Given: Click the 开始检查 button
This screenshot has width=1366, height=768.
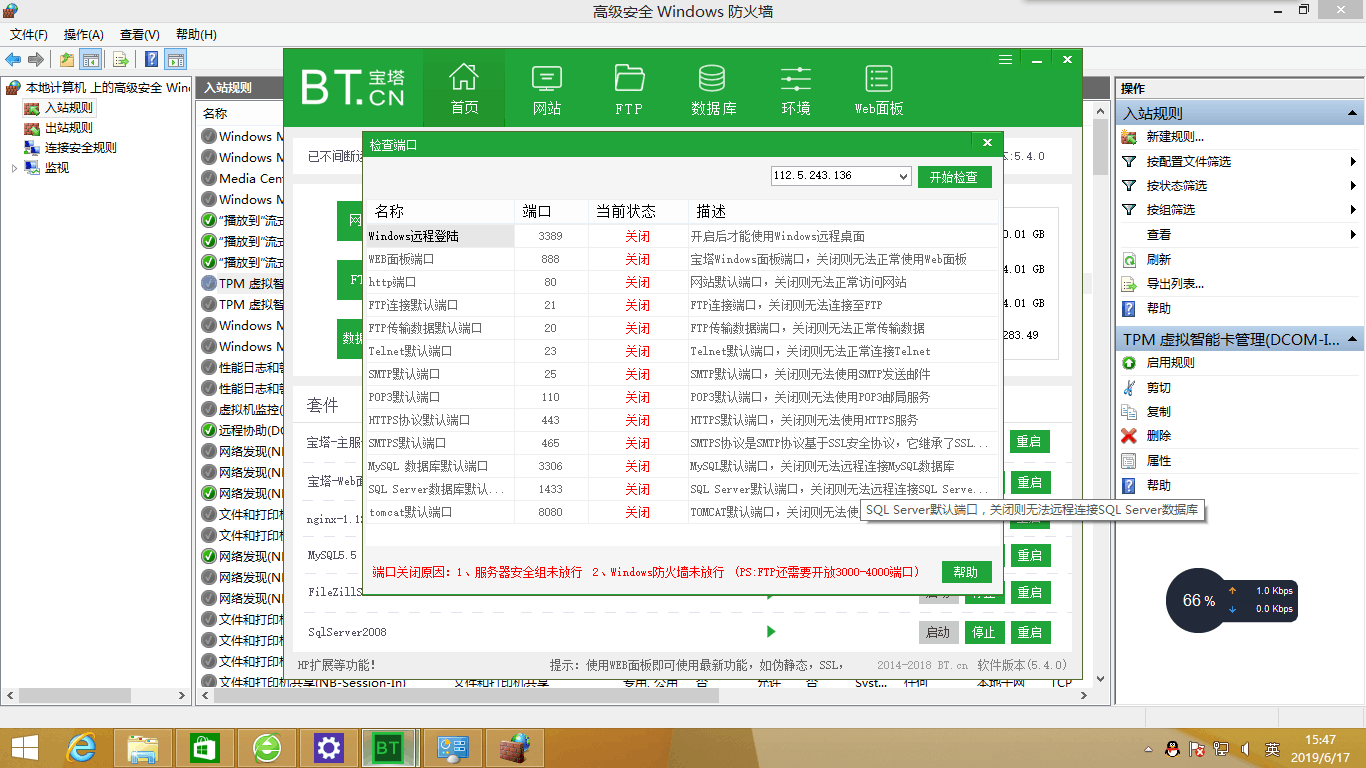Looking at the screenshot, I should (x=954, y=177).
